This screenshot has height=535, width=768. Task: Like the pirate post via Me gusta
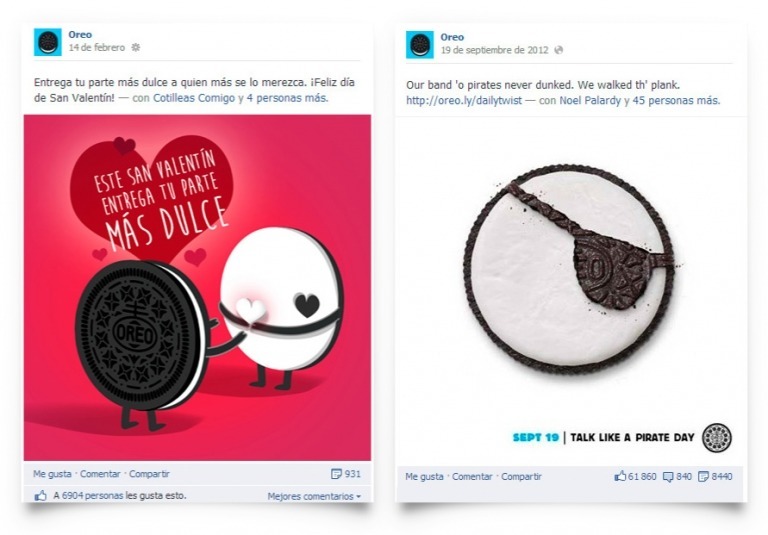pos(424,476)
